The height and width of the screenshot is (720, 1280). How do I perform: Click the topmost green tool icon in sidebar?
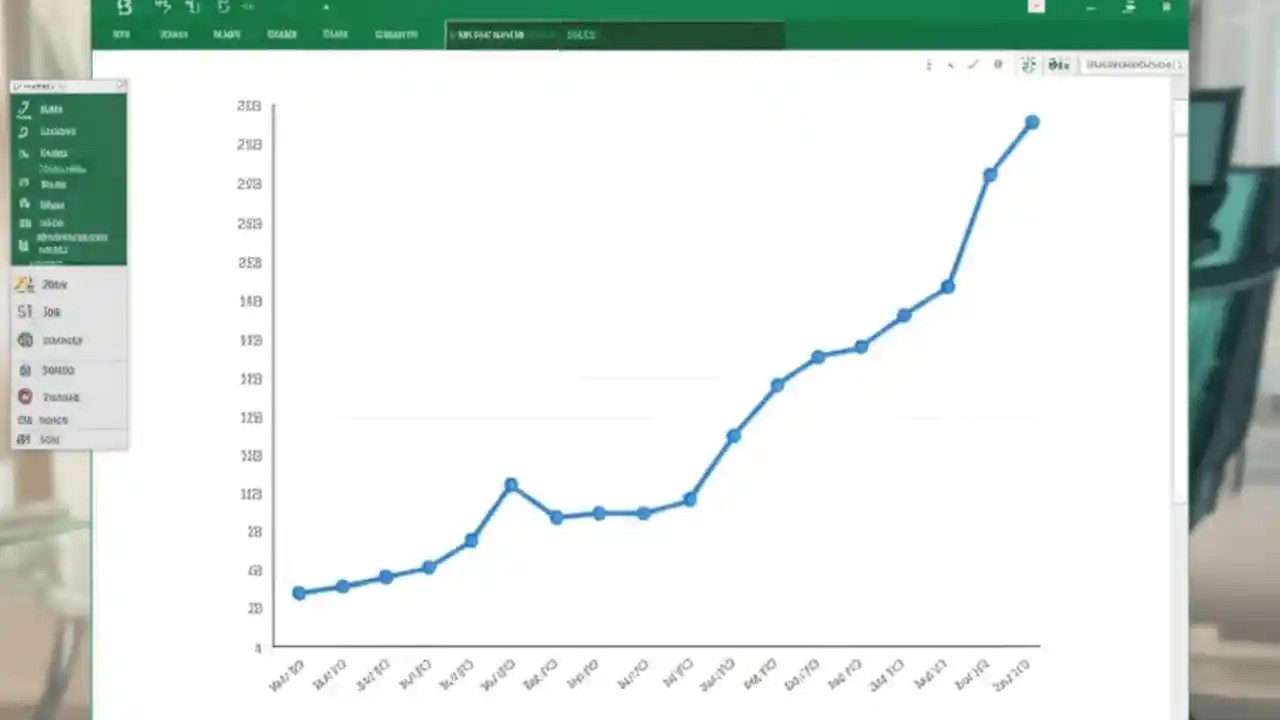24,110
